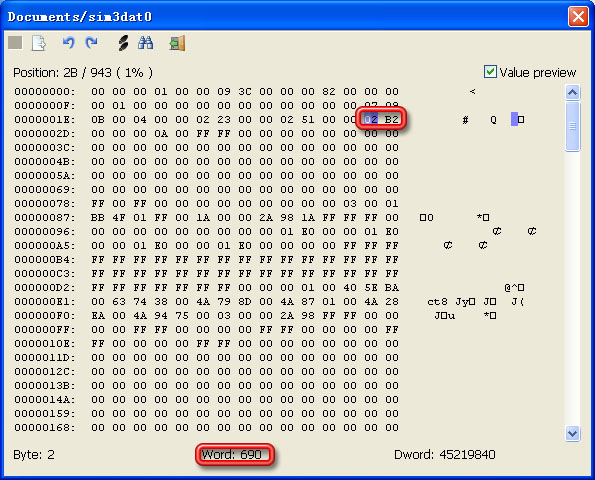Screen dimensions: 595x480
Task: Click the highlighted ASCII cell beside Q
Action: [514, 119]
